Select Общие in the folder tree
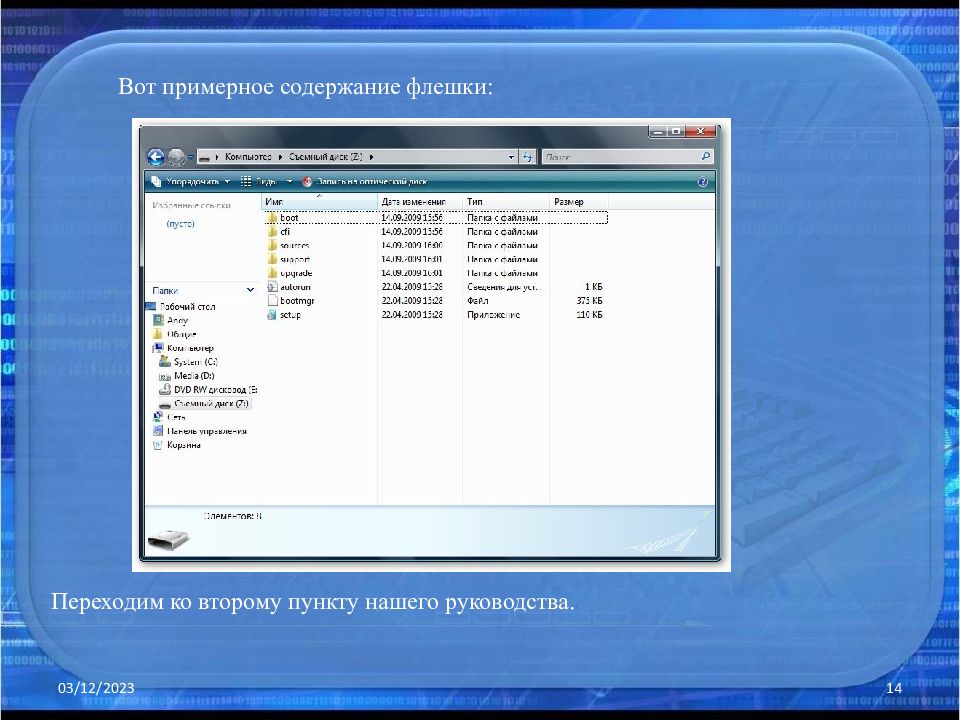The image size is (960, 720). (x=182, y=334)
